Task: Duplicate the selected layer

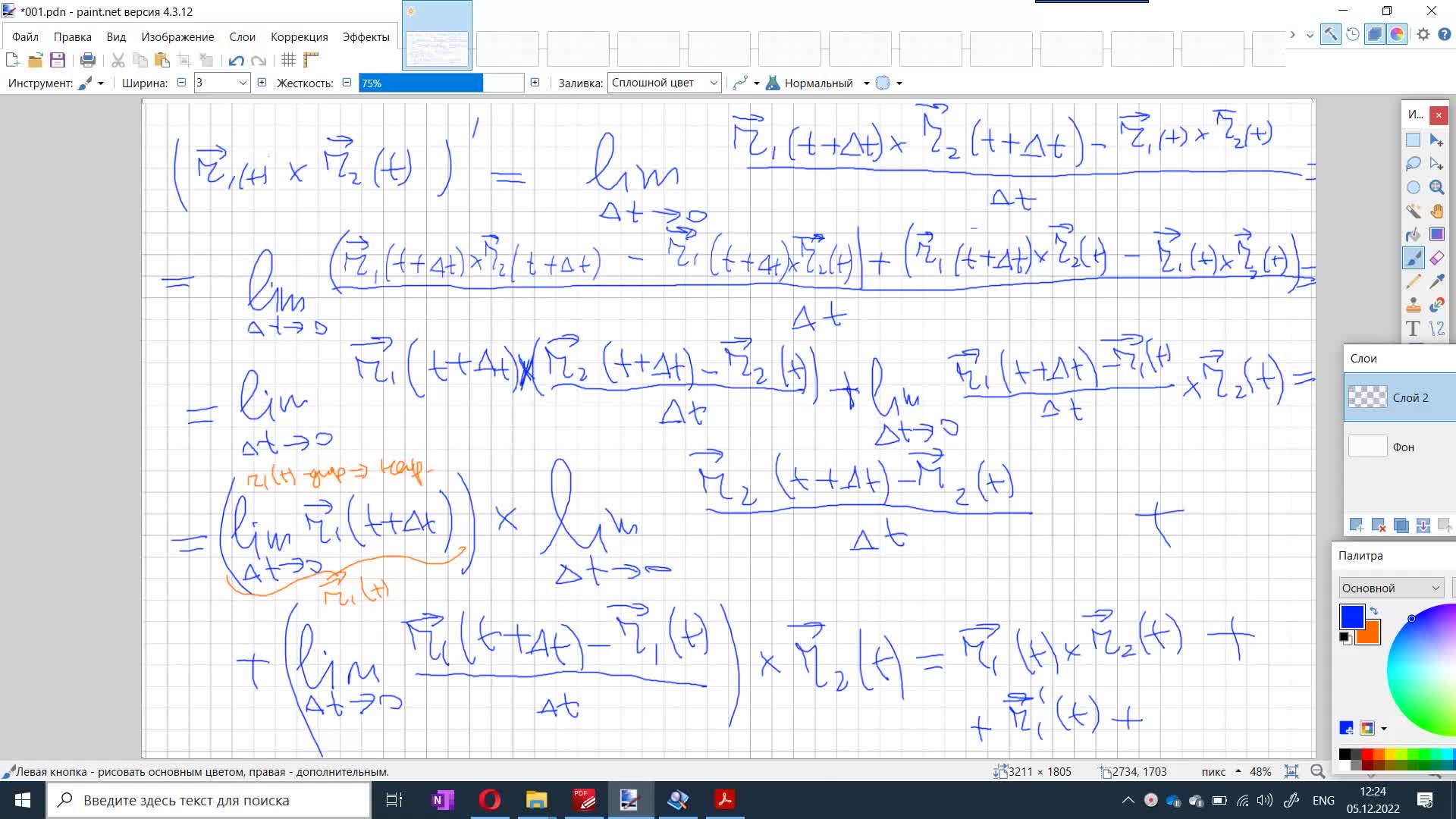Action: (1401, 525)
